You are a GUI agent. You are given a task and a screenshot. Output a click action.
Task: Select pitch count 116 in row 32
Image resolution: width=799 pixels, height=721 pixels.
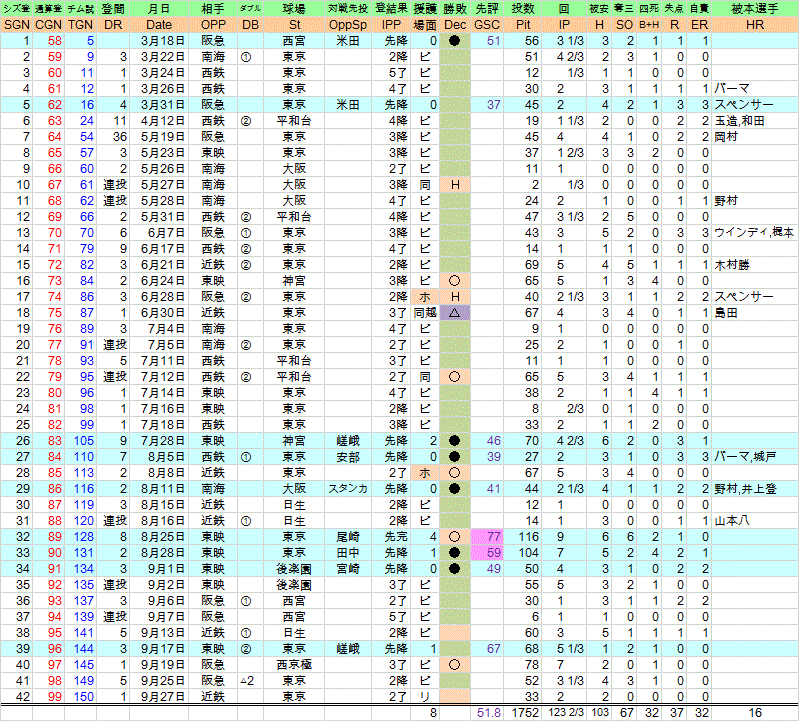(528, 537)
